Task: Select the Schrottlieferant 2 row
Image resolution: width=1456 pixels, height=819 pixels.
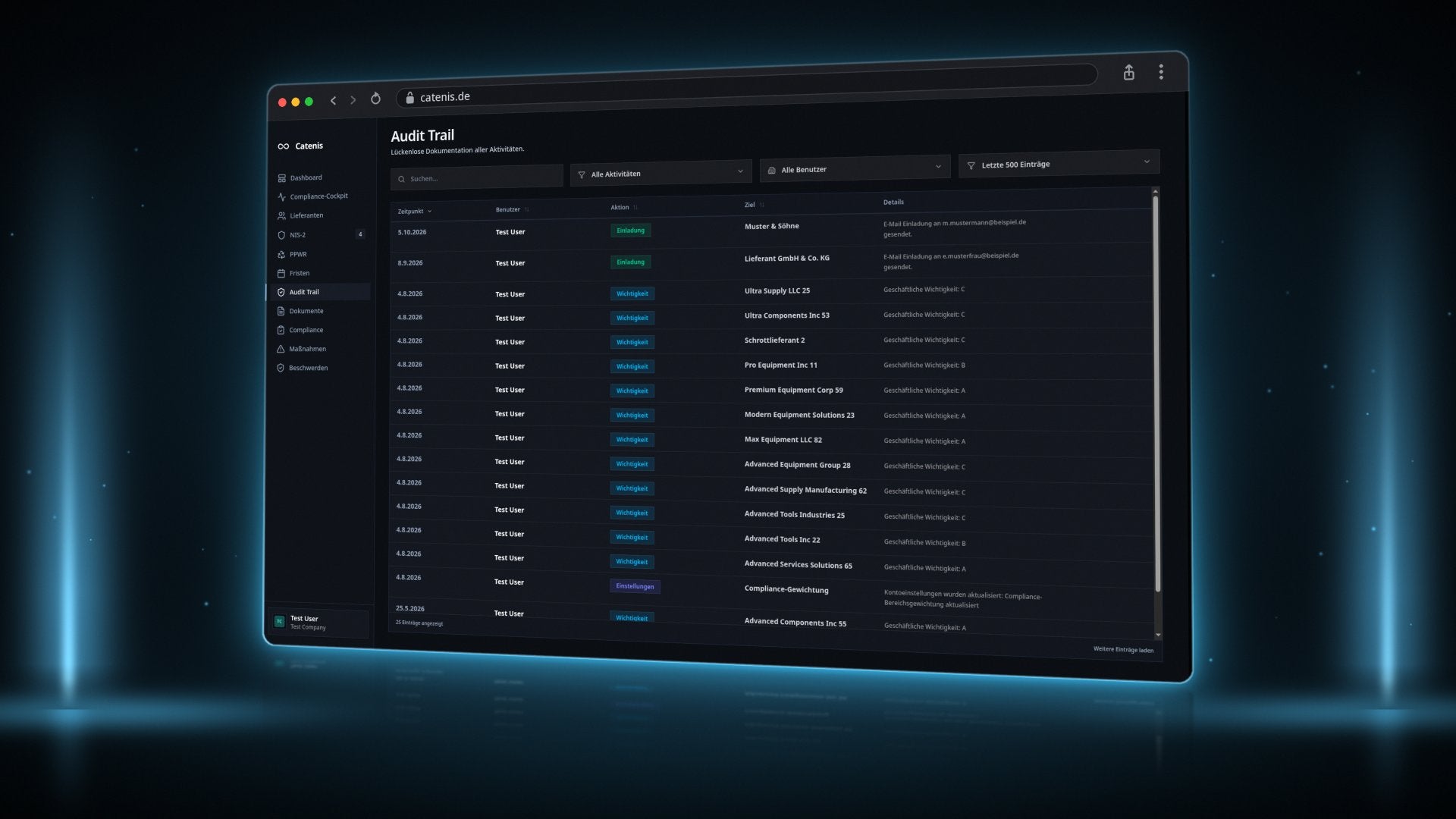Action: 770,341
